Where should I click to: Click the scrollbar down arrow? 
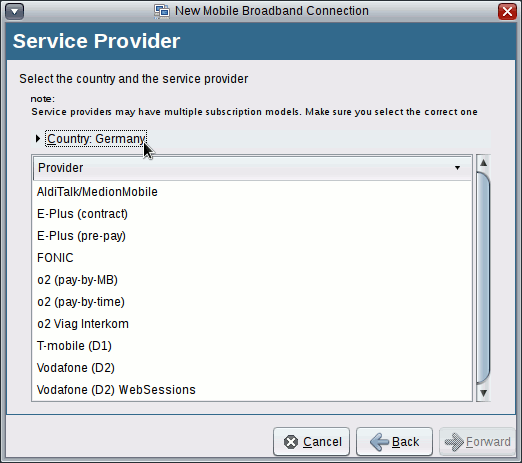[483, 393]
